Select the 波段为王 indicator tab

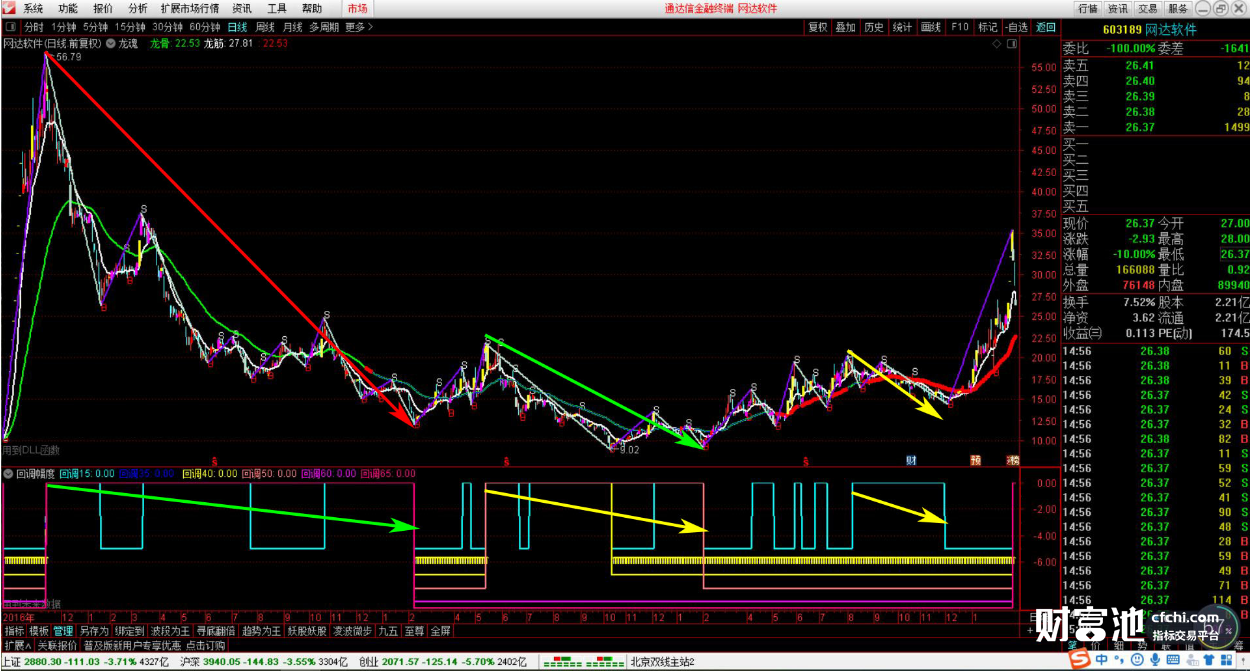click(x=170, y=631)
